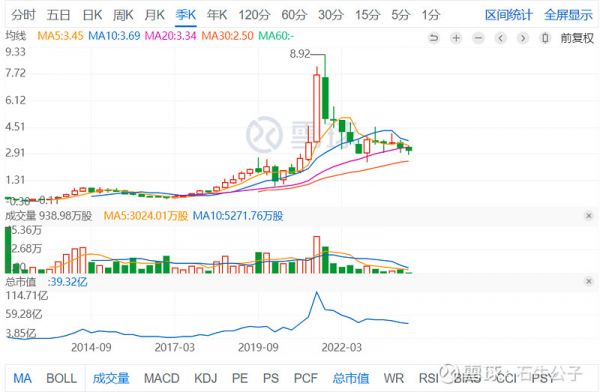The image size is (600, 392).
Task: Click the MA5:3.45 moving average label
Action: 60,36
